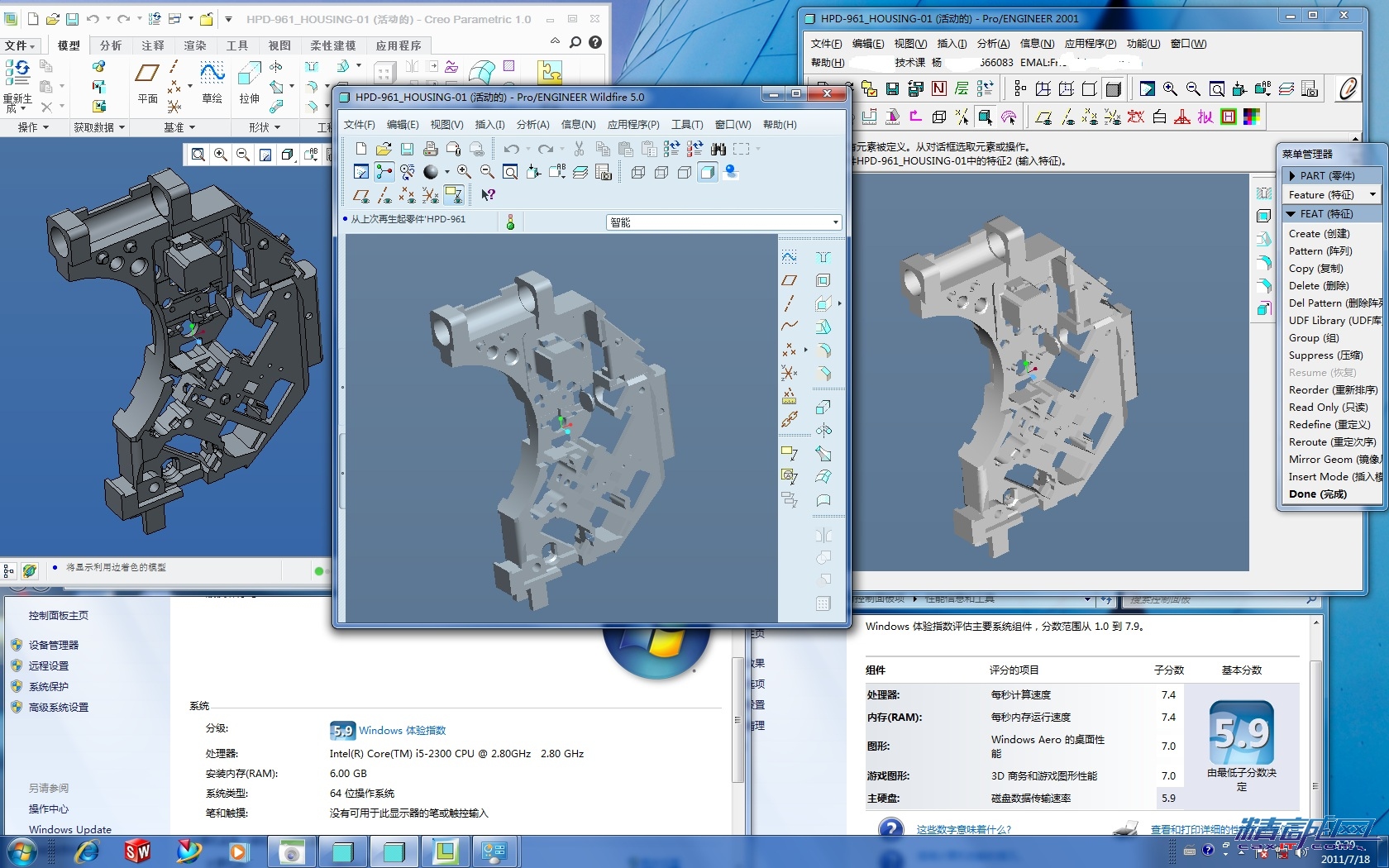Click green 层 layer icon in Pro/E 2001

[962, 88]
